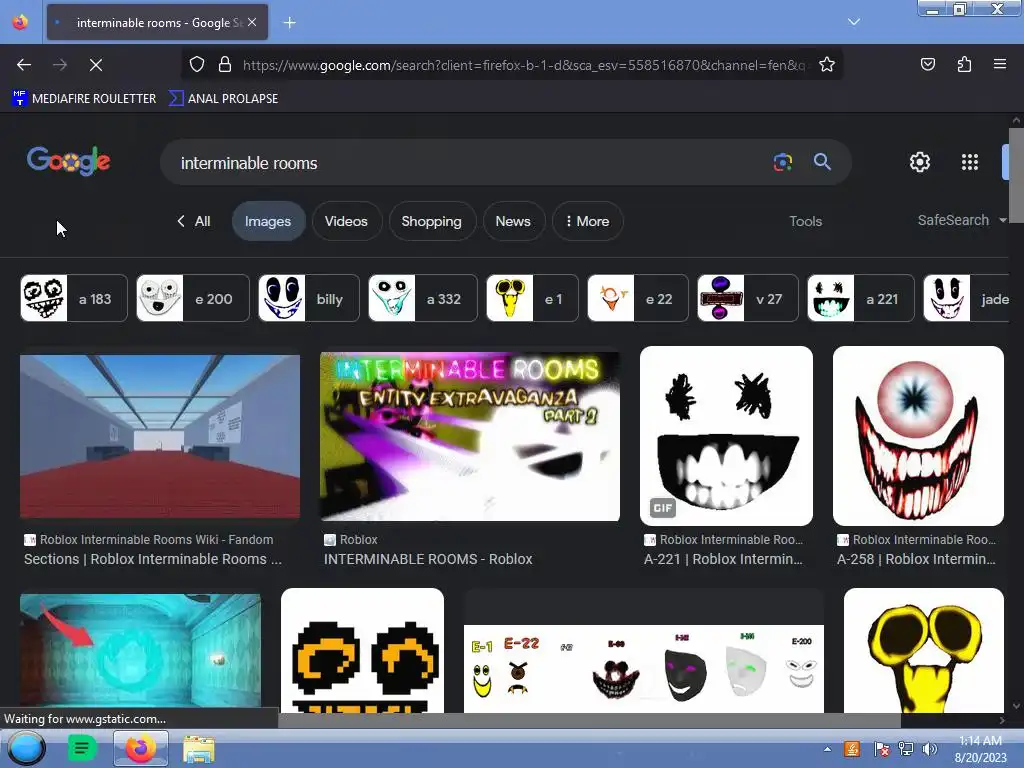The image size is (1024, 768).
Task: Open the extensions puzzle icon
Action: pyautogui.click(x=964, y=64)
